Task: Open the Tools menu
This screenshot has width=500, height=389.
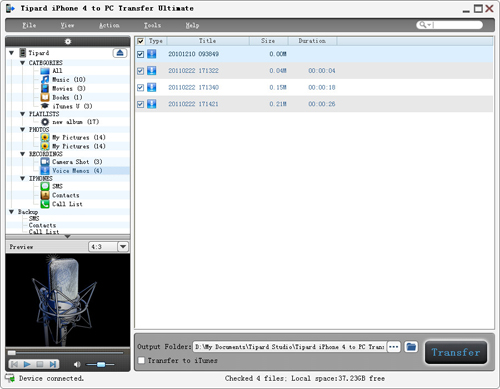Action: [x=152, y=25]
